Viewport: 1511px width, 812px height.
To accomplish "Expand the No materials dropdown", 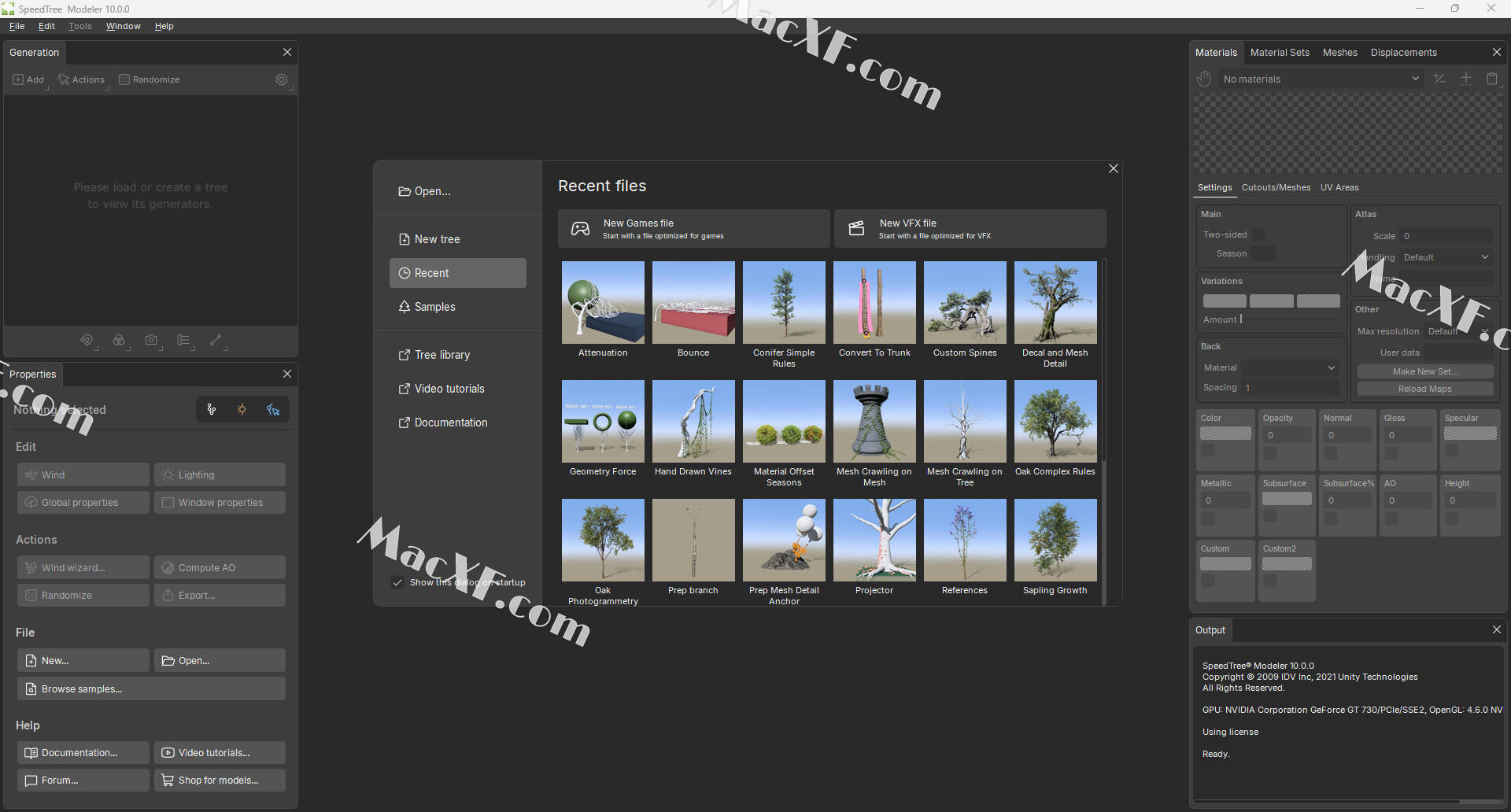I will (x=1321, y=79).
